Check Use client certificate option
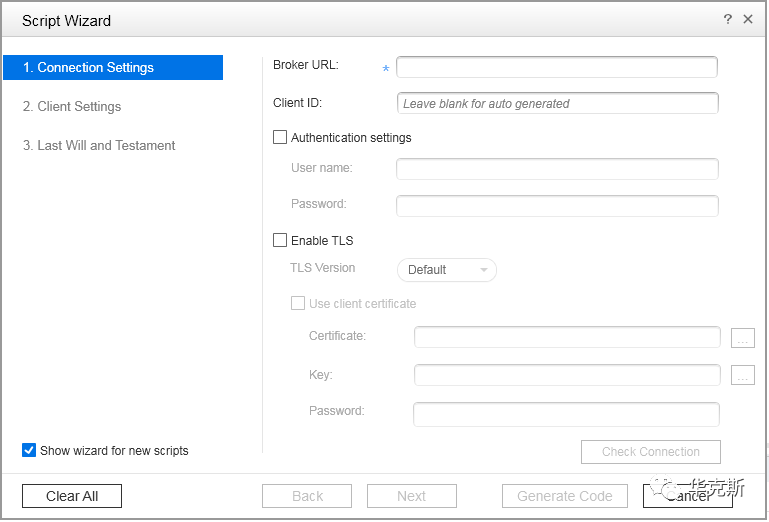This screenshot has height=522, width=769. pos(298,303)
